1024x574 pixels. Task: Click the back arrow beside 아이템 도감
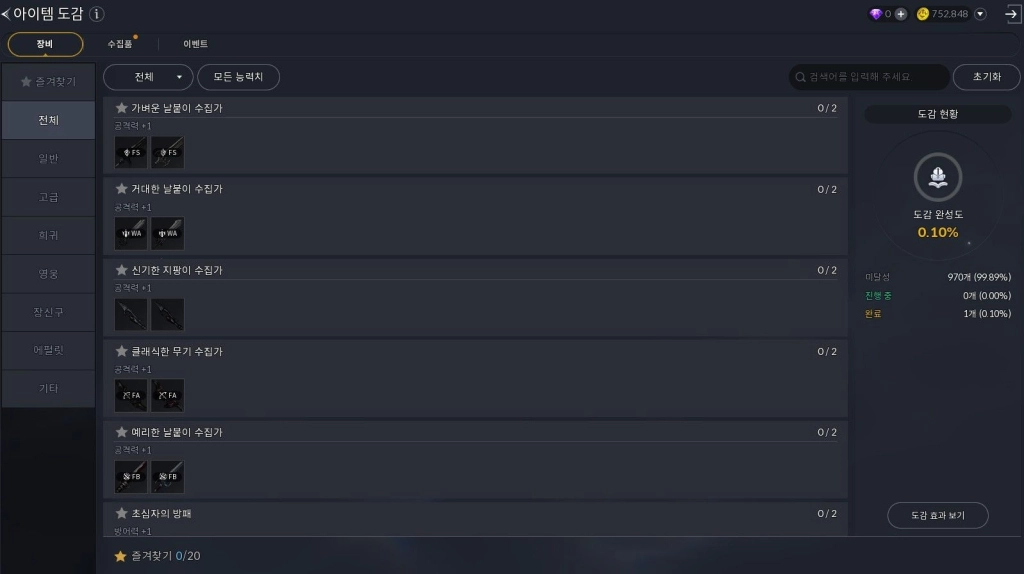click(x=6, y=14)
